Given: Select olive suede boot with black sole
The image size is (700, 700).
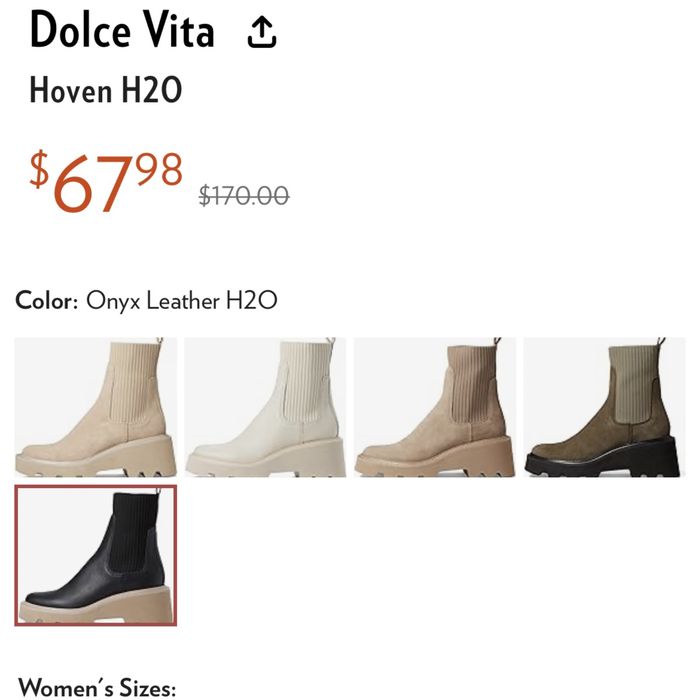Looking at the screenshot, I should [x=604, y=407].
